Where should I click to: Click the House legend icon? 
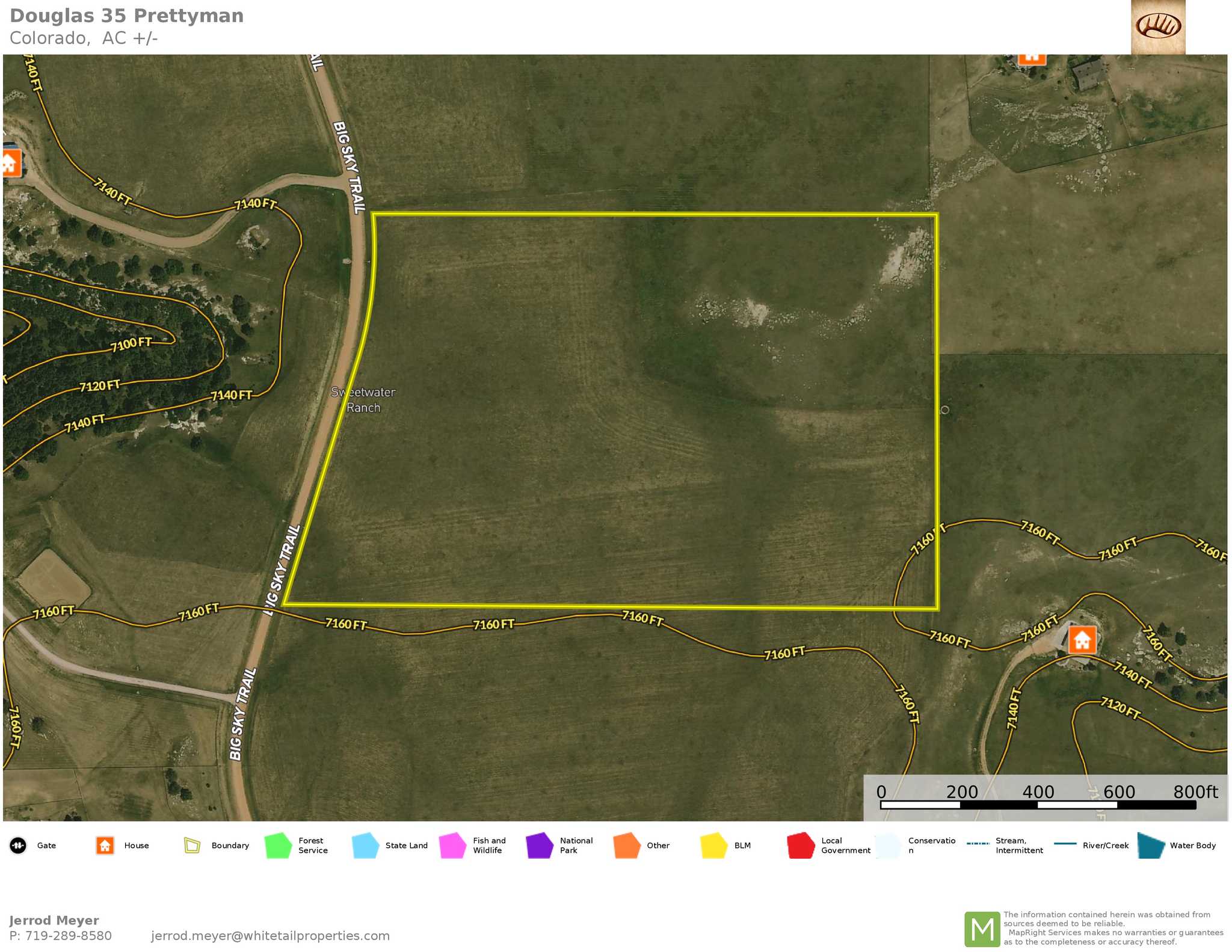pyautogui.click(x=105, y=846)
